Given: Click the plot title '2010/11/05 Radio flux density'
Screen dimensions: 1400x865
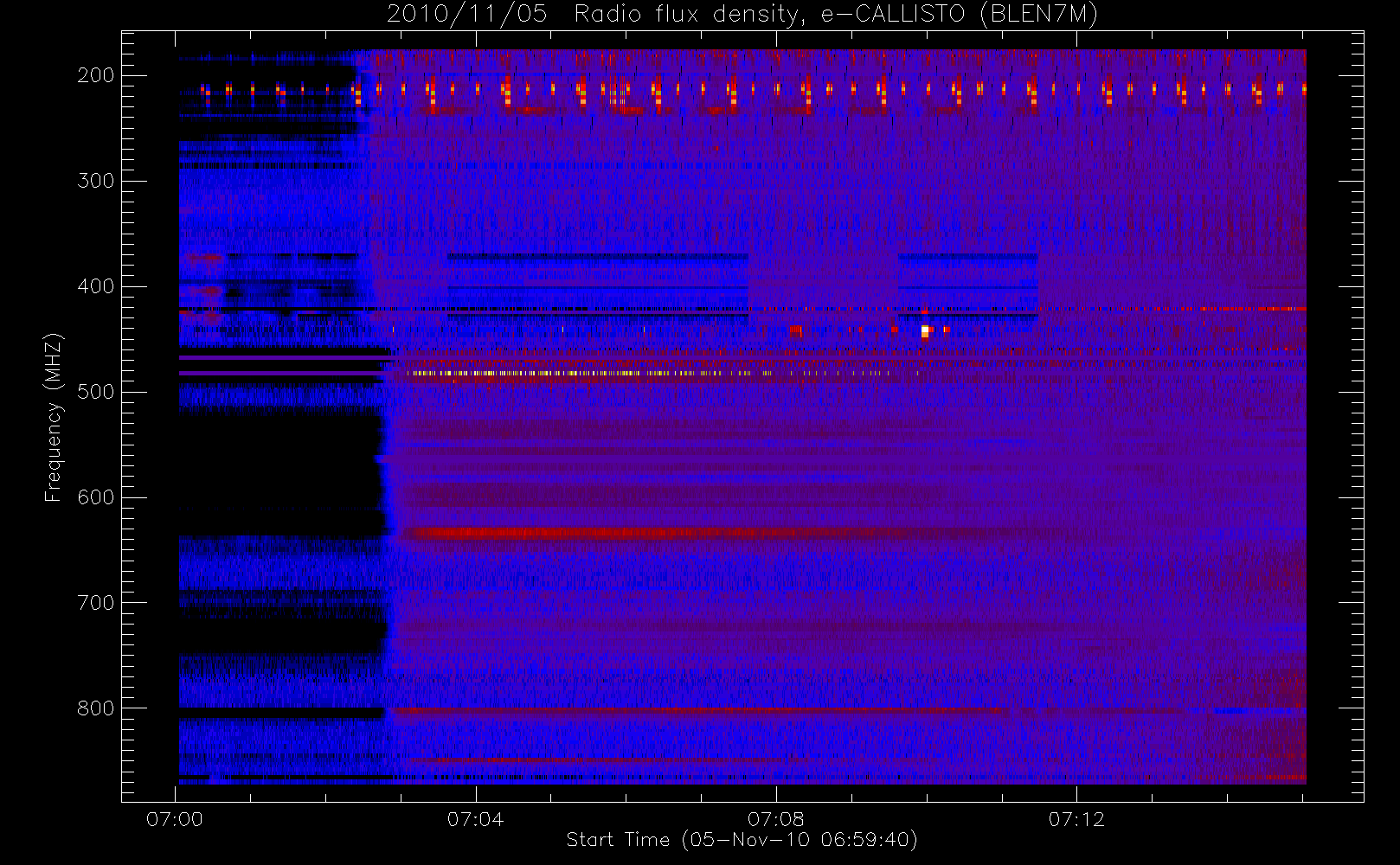Looking at the screenshot, I should pyautogui.click(x=742, y=15).
